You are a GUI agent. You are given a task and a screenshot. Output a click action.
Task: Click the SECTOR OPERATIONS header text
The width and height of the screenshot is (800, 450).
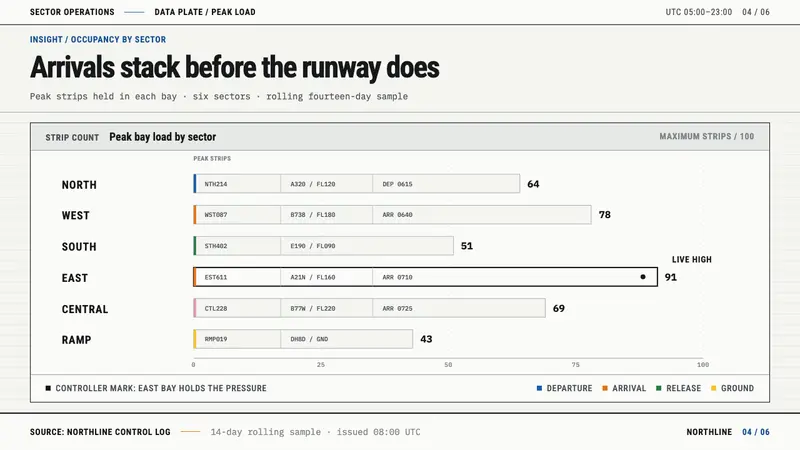pyautogui.click(x=72, y=12)
